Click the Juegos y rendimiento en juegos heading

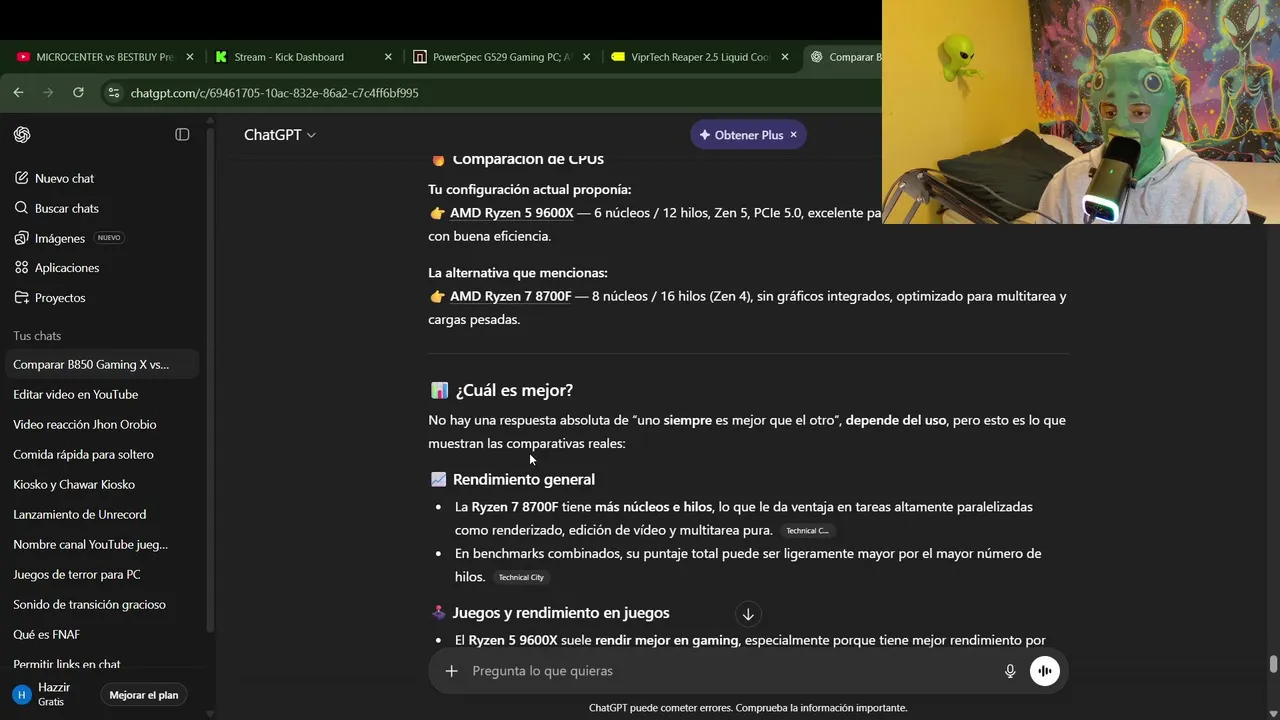[x=561, y=613]
